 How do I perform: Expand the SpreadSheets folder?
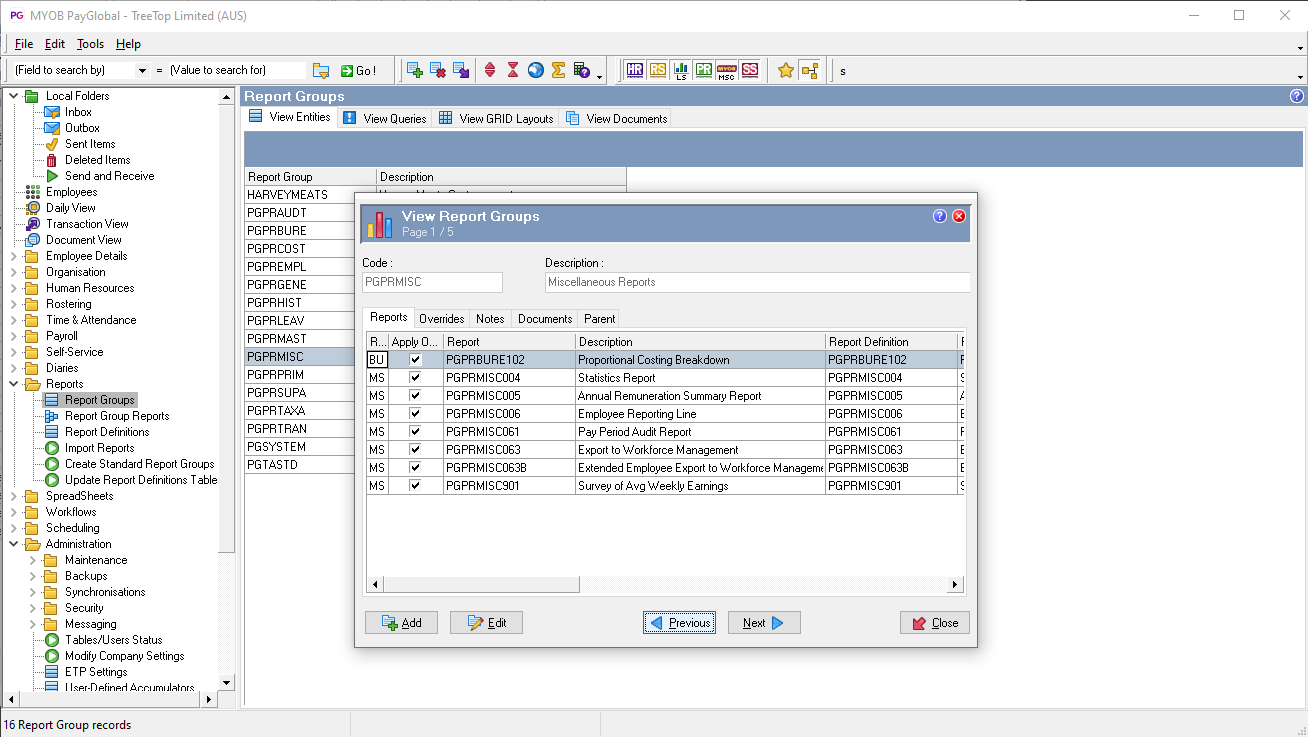pyautogui.click(x=14, y=496)
